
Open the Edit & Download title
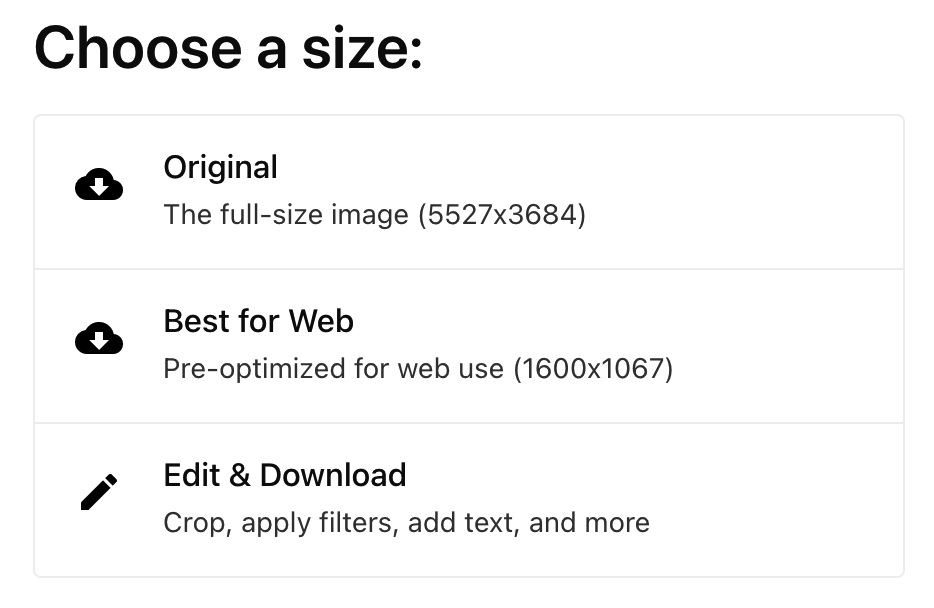tap(284, 474)
